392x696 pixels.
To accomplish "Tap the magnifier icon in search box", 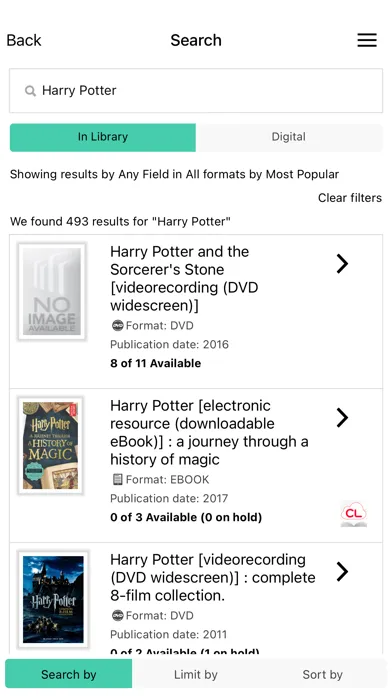I will [x=30, y=91].
